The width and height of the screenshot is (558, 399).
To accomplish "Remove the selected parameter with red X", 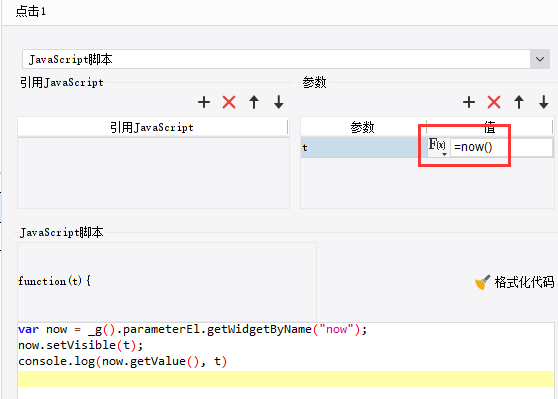I will [494, 103].
